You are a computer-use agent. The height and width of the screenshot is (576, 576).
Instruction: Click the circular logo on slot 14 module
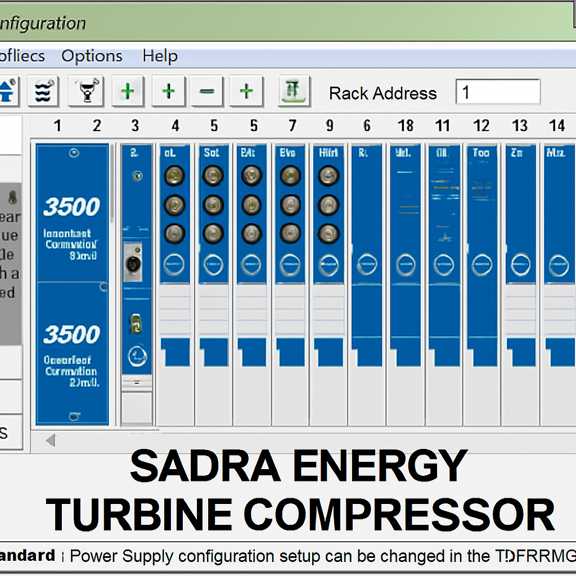point(559,264)
